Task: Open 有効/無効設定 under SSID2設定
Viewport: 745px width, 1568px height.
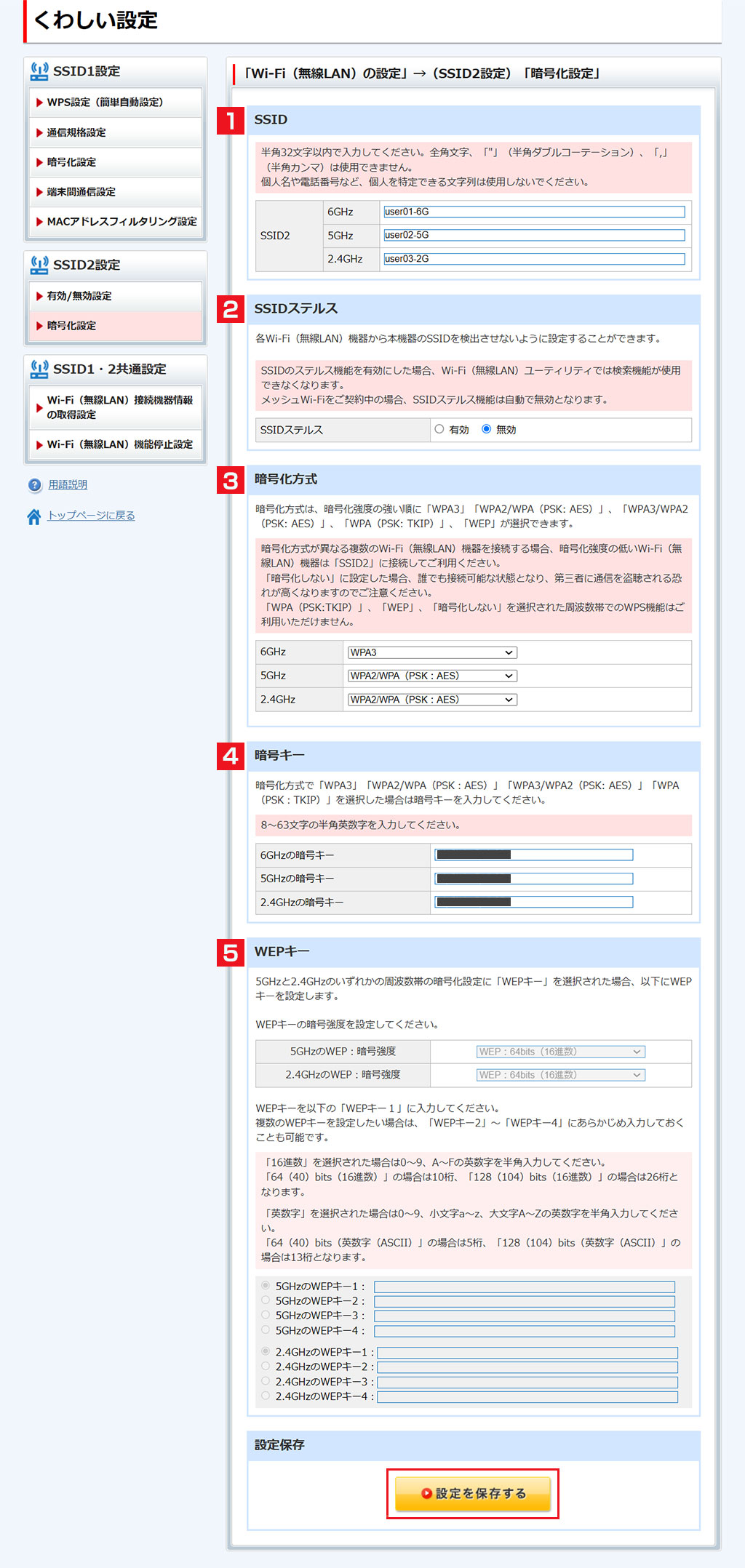Action: [x=116, y=296]
